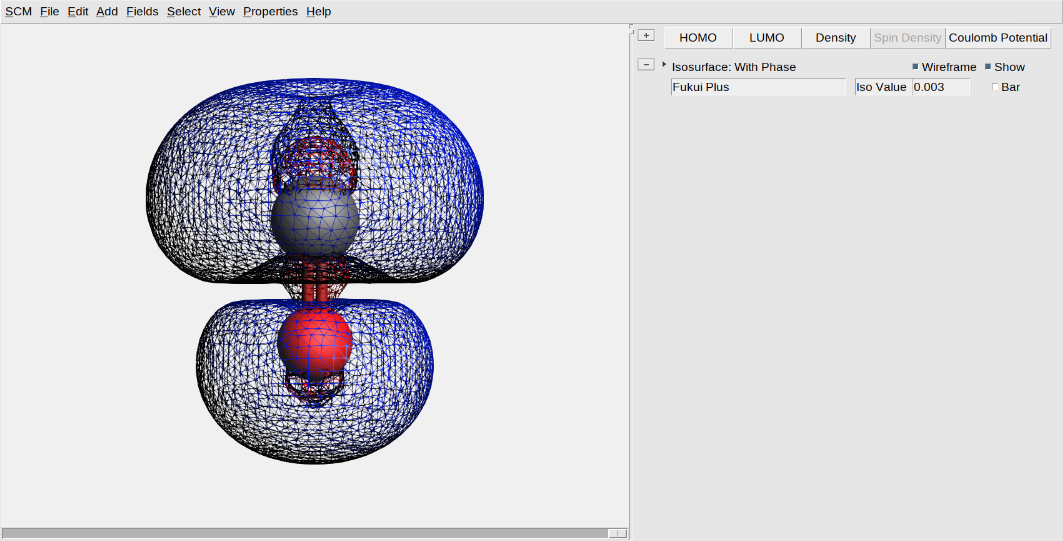Show the LUMO orbital

(x=767, y=38)
